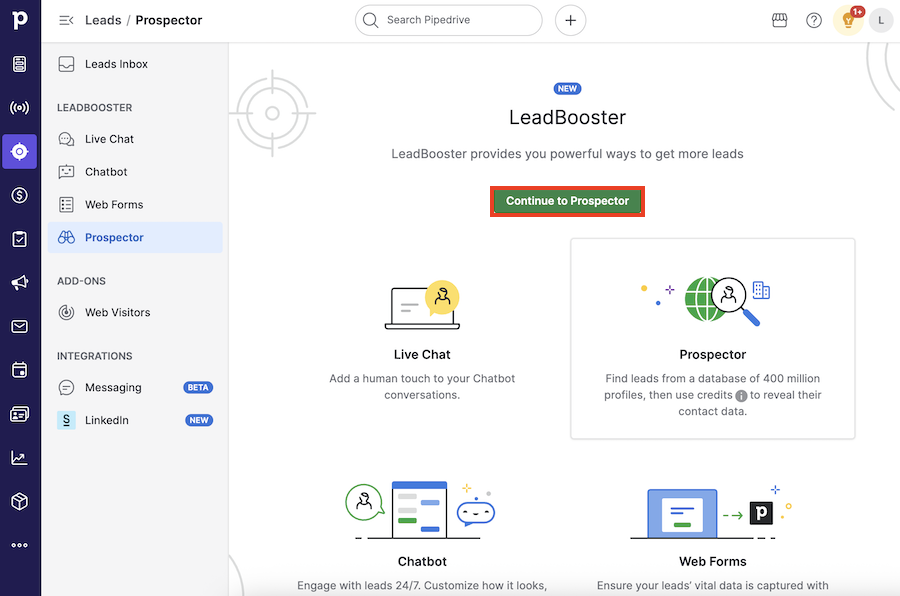Click the credits info icon
This screenshot has height=596, width=900.
[741, 396]
